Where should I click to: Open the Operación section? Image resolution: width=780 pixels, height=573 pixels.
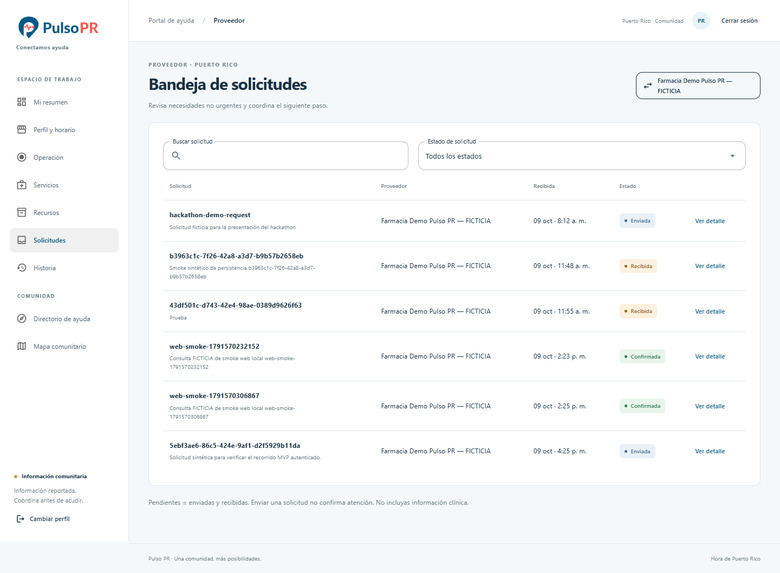tap(64, 157)
